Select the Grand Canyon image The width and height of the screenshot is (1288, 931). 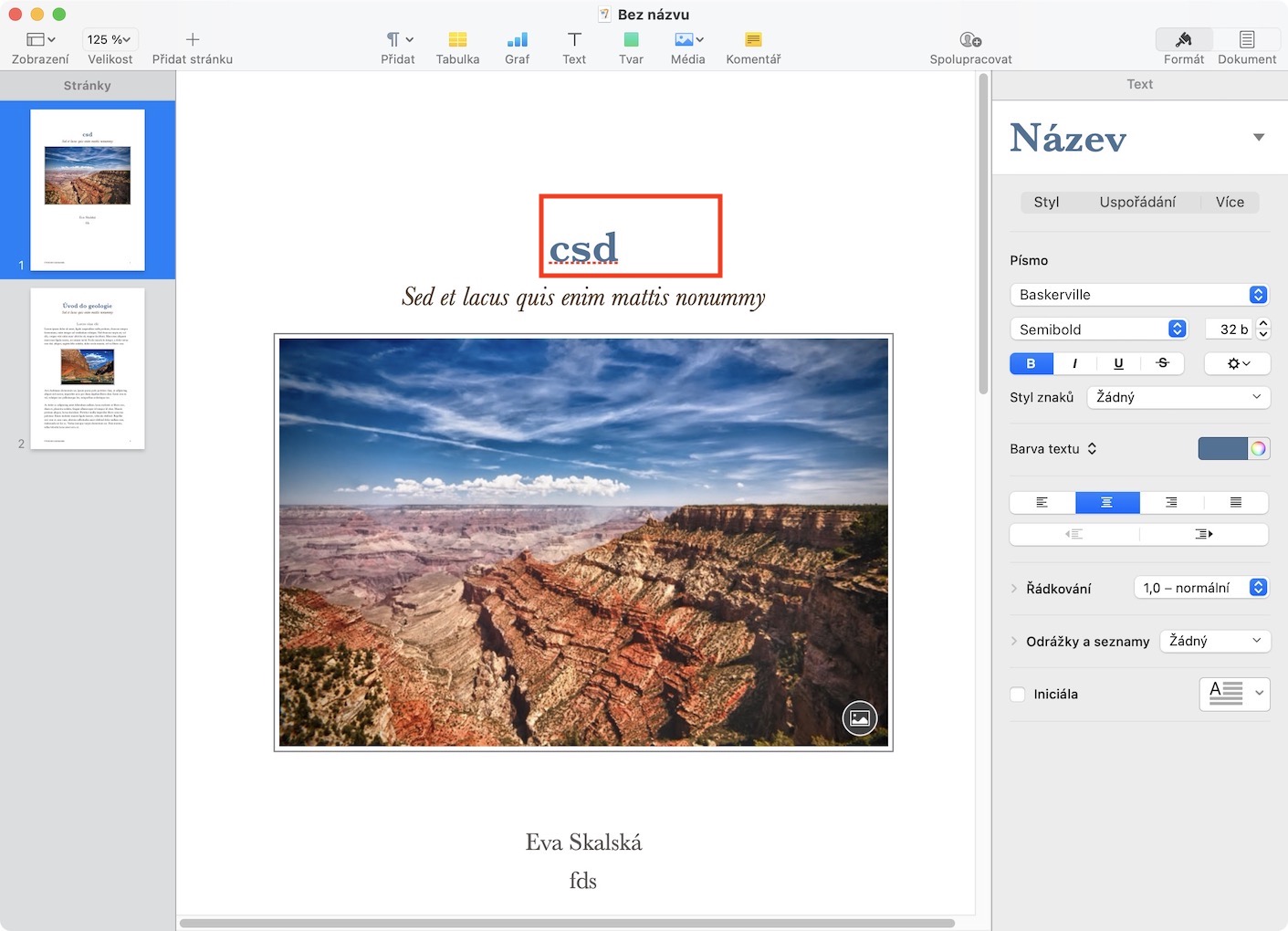pyautogui.click(x=583, y=542)
